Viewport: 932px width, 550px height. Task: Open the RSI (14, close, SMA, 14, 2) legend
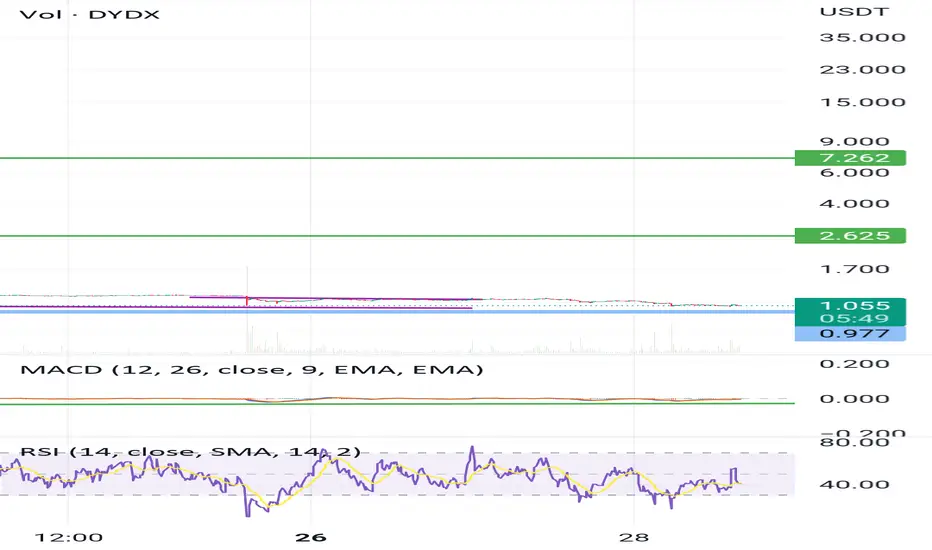click(x=190, y=452)
